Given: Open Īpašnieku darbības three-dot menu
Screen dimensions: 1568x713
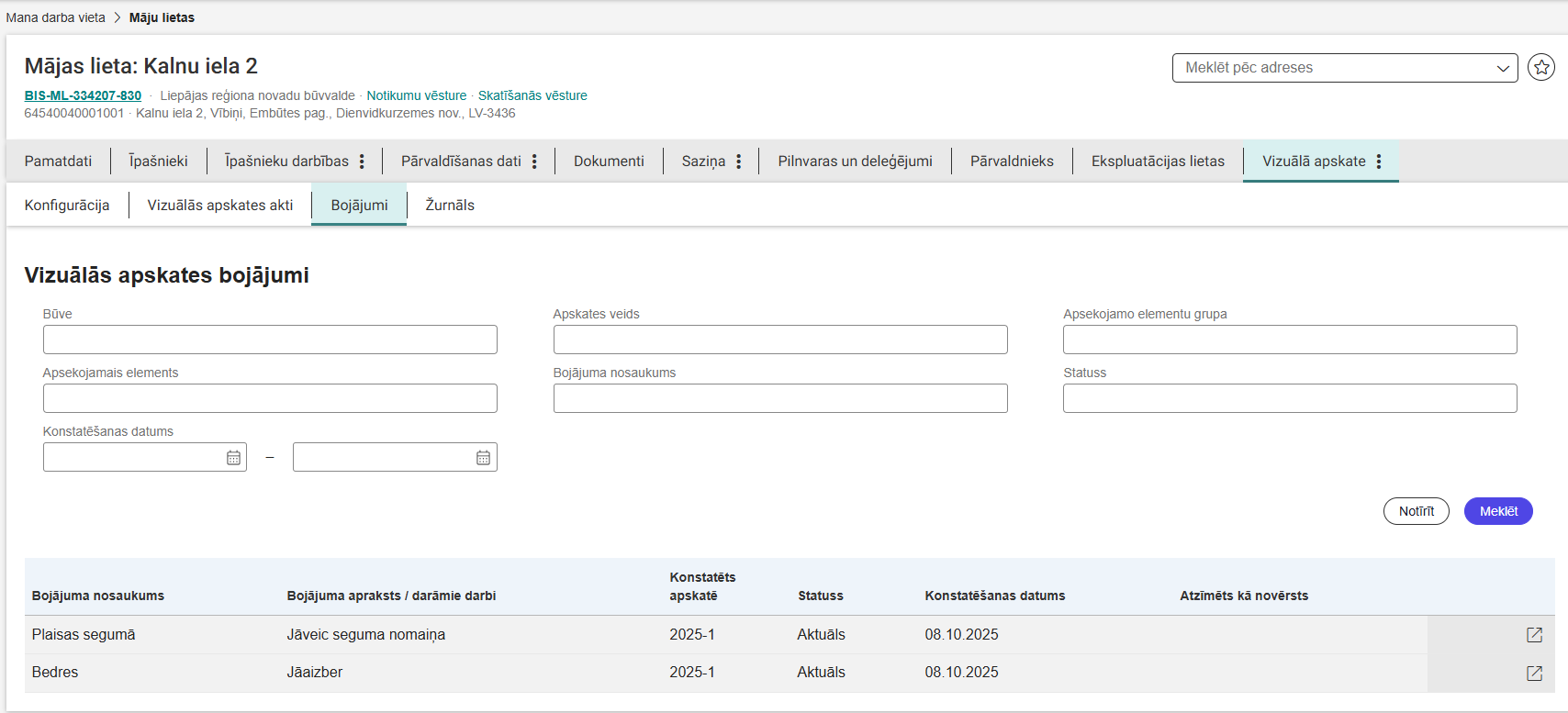Looking at the screenshot, I should pos(362,162).
